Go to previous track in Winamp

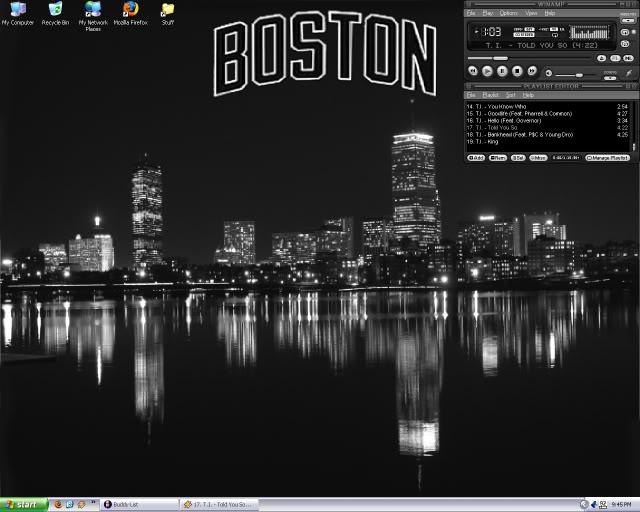coord(473,71)
